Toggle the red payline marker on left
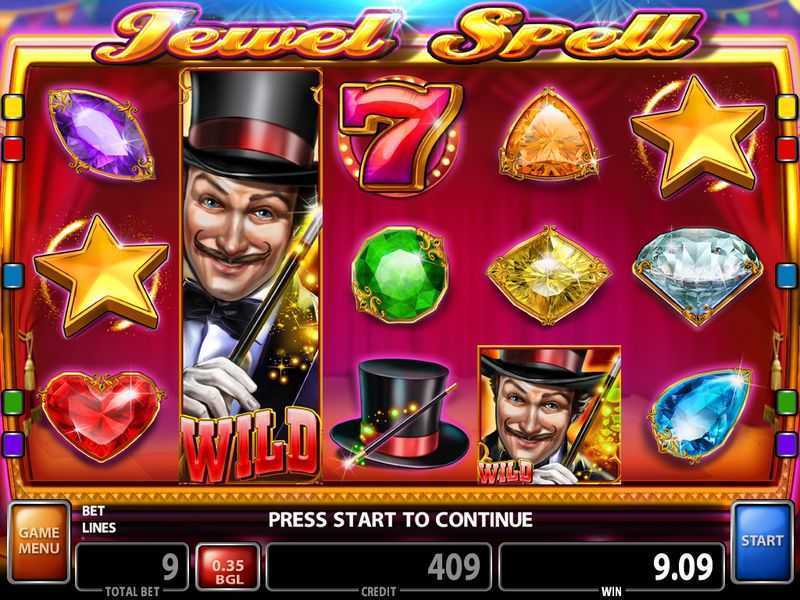The image size is (800, 600). [14, 149]
